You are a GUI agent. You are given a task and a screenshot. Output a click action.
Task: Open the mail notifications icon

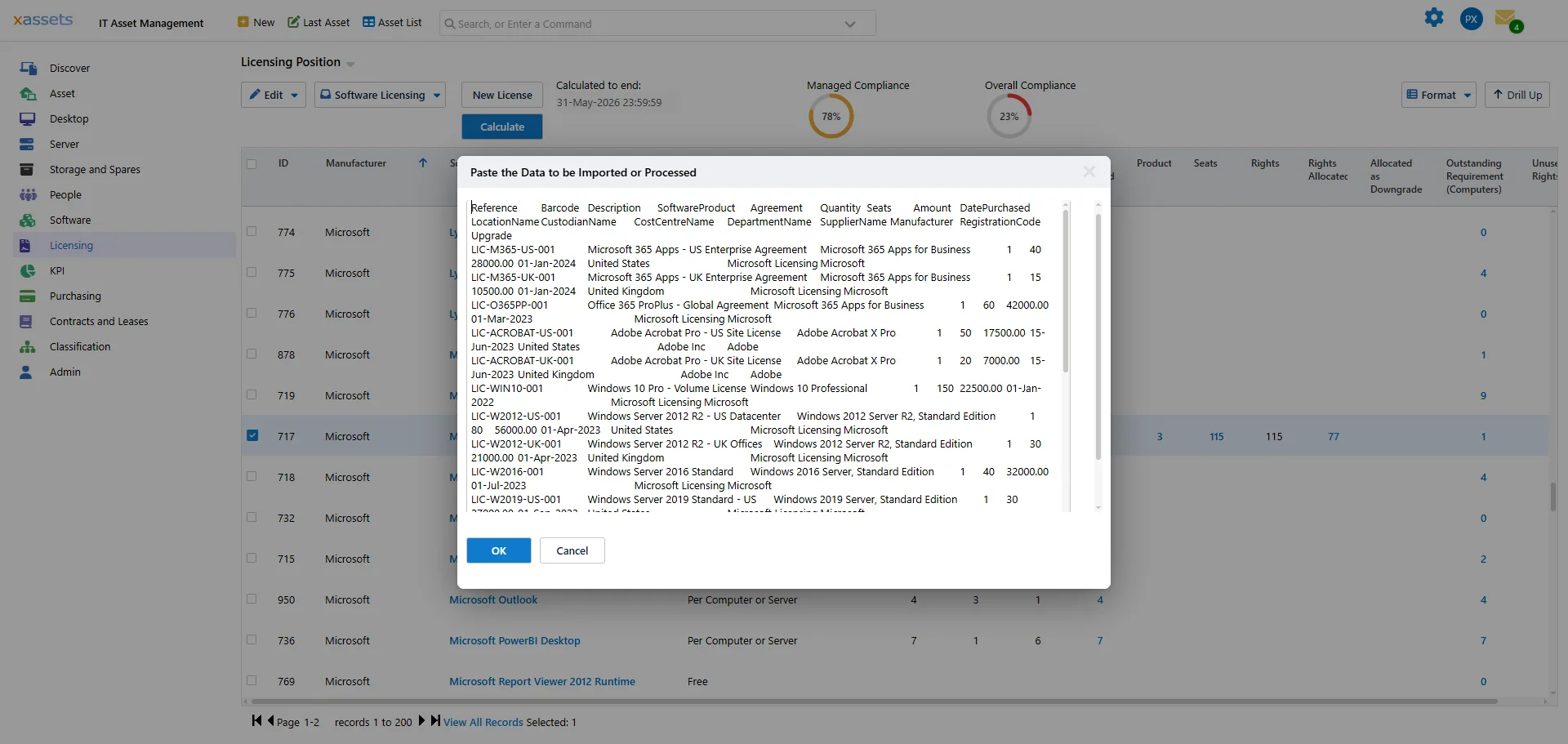1507,20
